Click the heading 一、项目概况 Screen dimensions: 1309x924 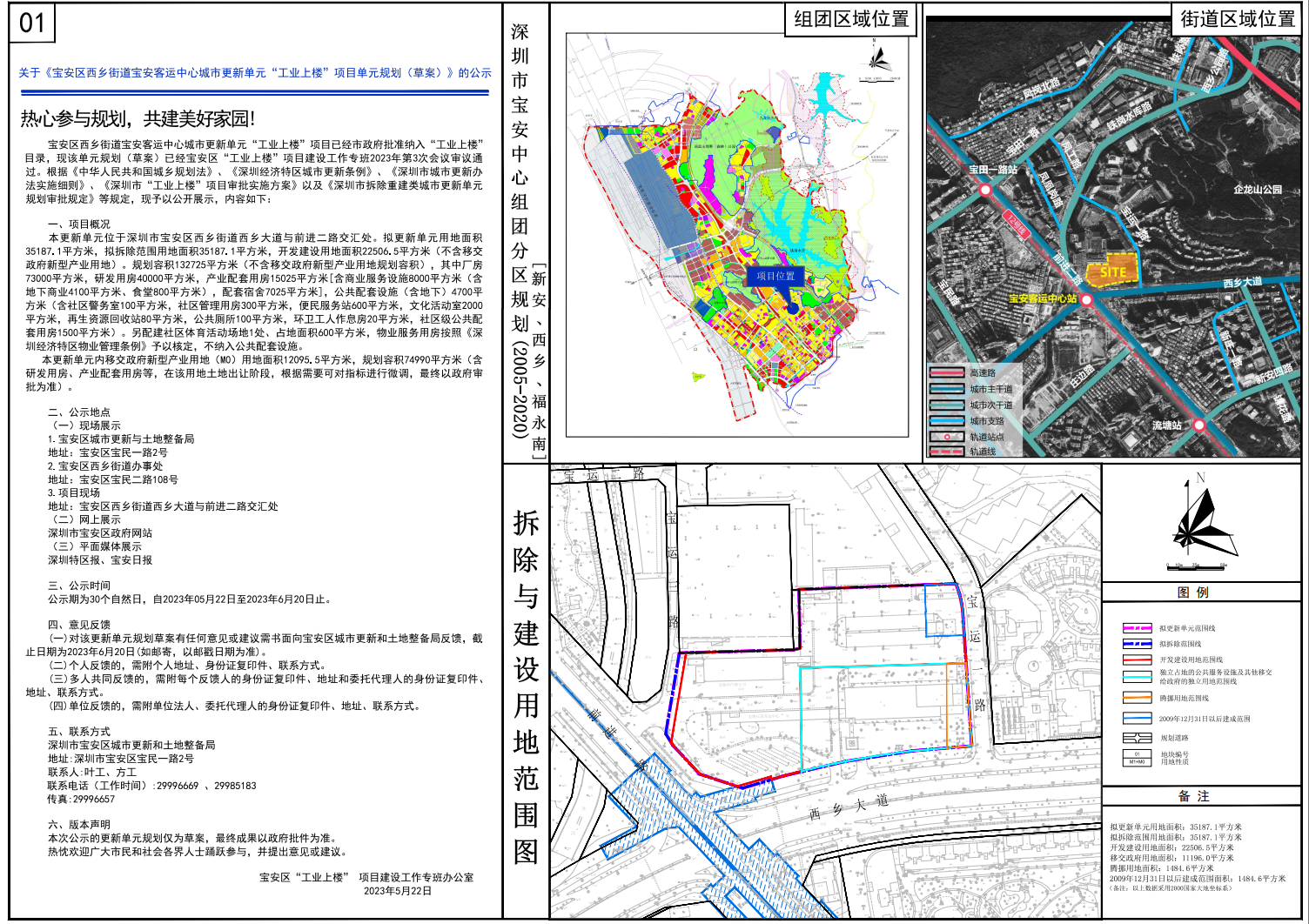coord(79,224)
